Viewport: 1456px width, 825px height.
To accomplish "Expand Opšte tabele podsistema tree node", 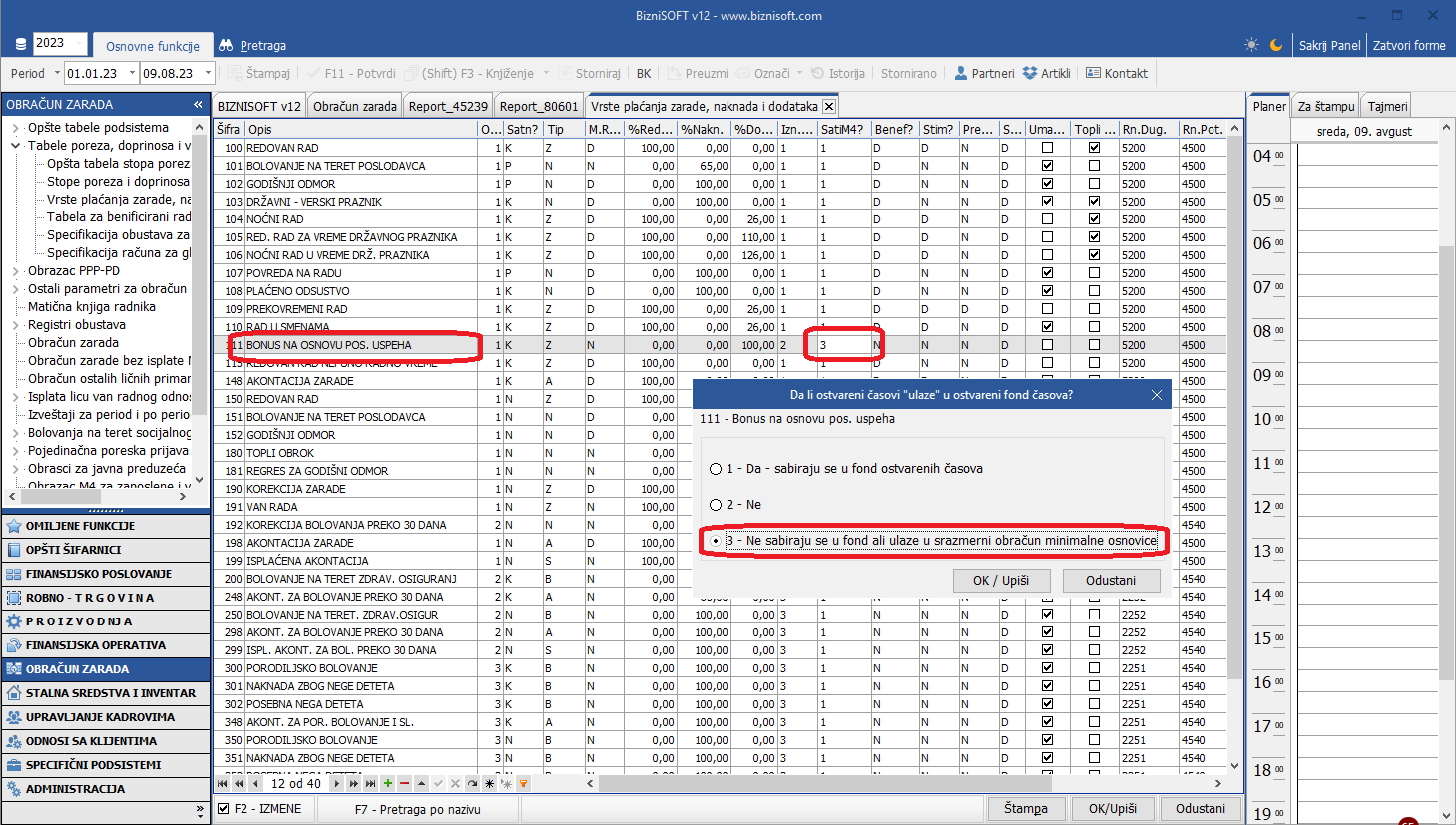I will [x=16, y=128].
